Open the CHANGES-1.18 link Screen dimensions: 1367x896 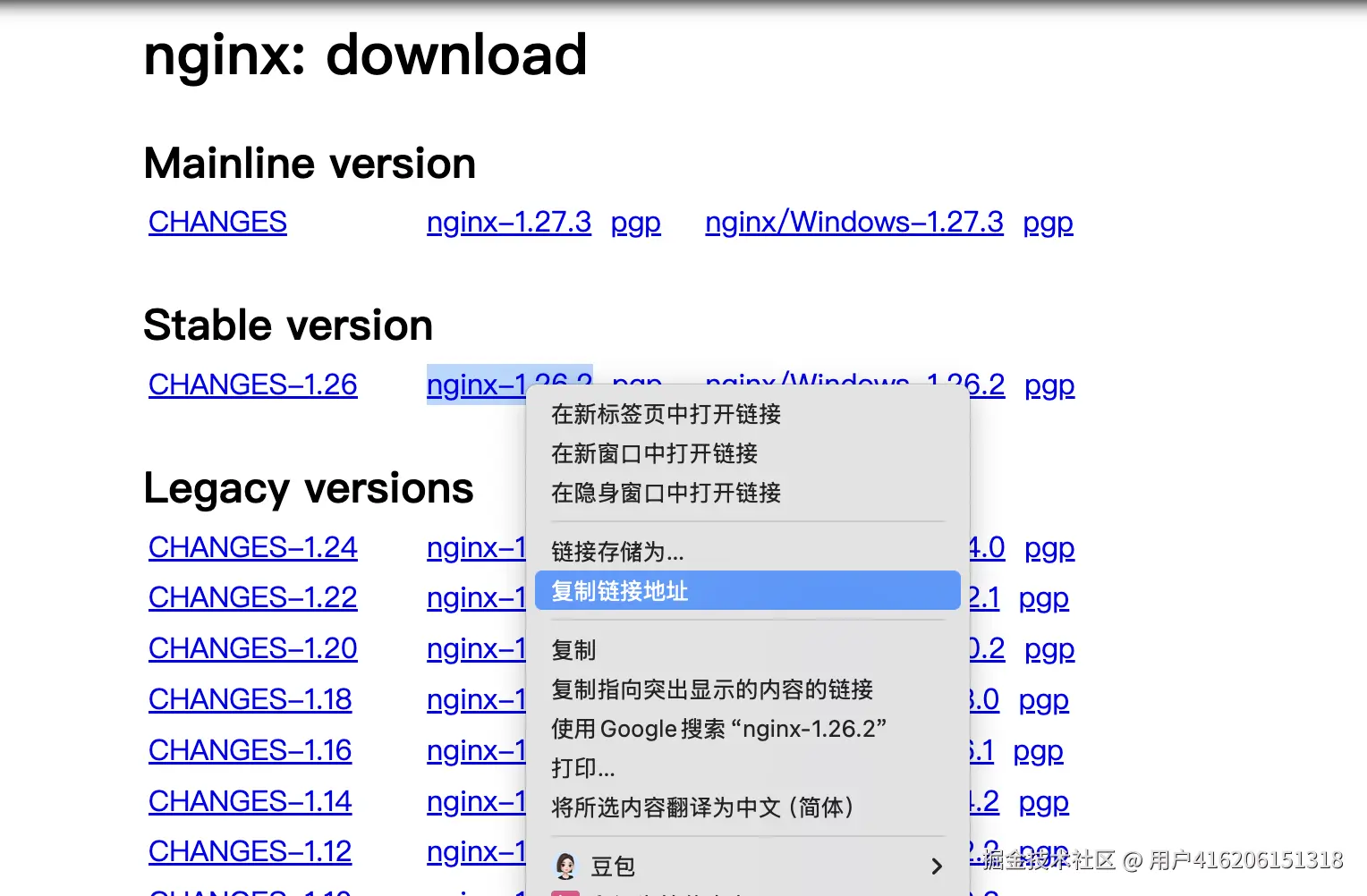coord(250,699)
